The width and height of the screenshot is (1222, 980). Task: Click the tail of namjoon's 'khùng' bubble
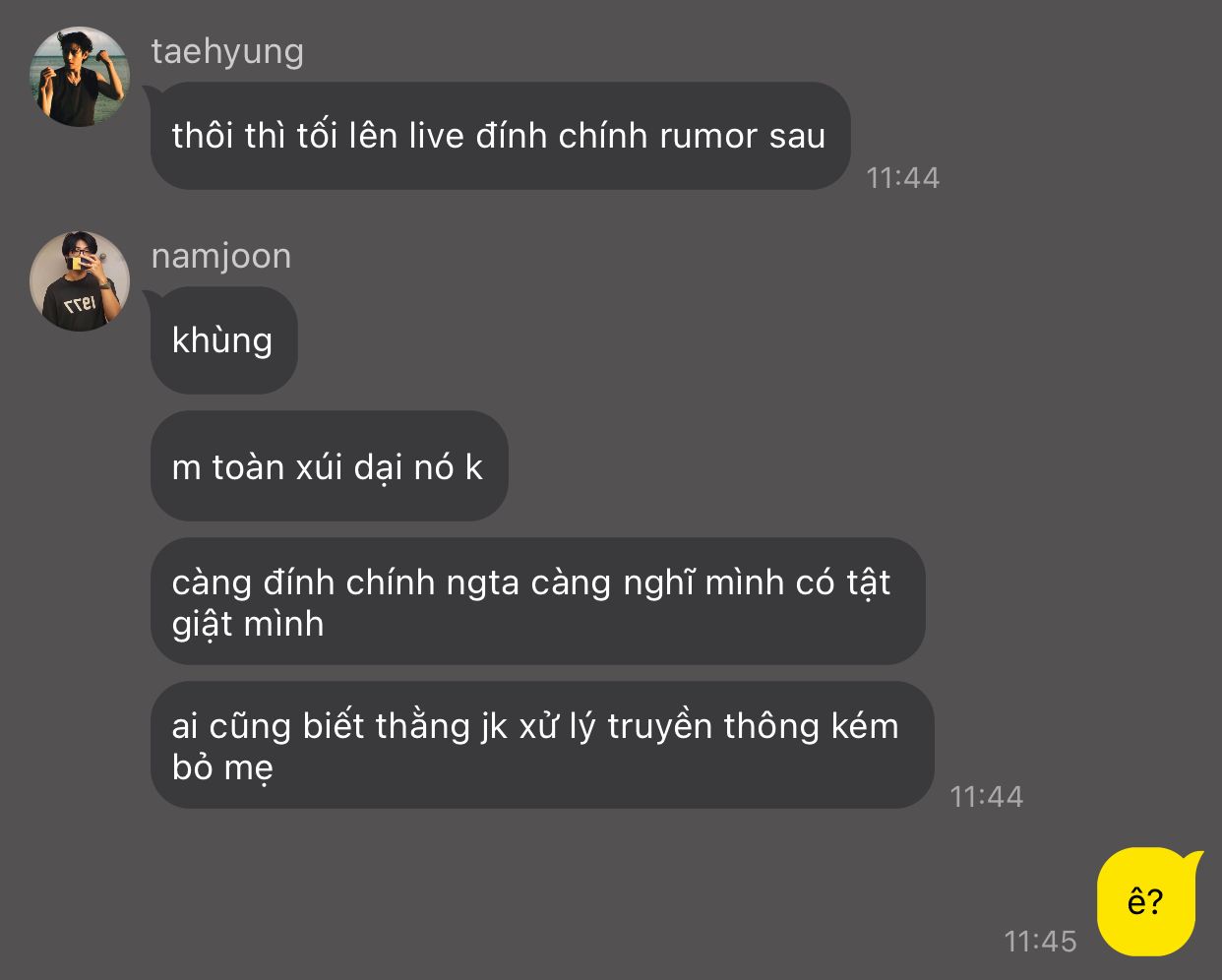point(151,297)
